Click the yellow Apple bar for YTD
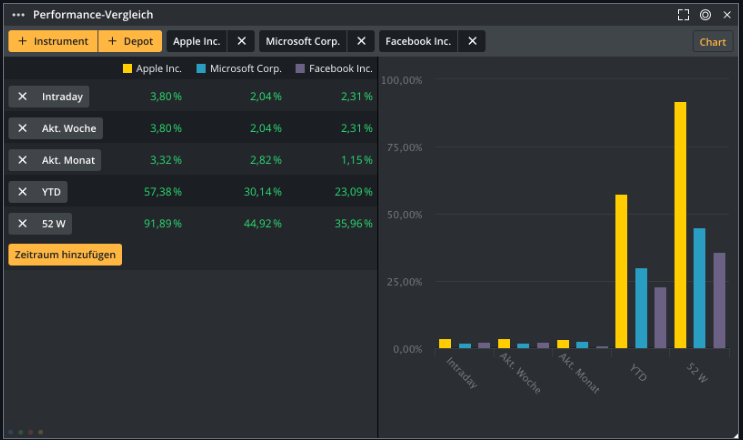The height and width of the screenshot is (440, 743). pyautogui.click(x=621, y=271)
